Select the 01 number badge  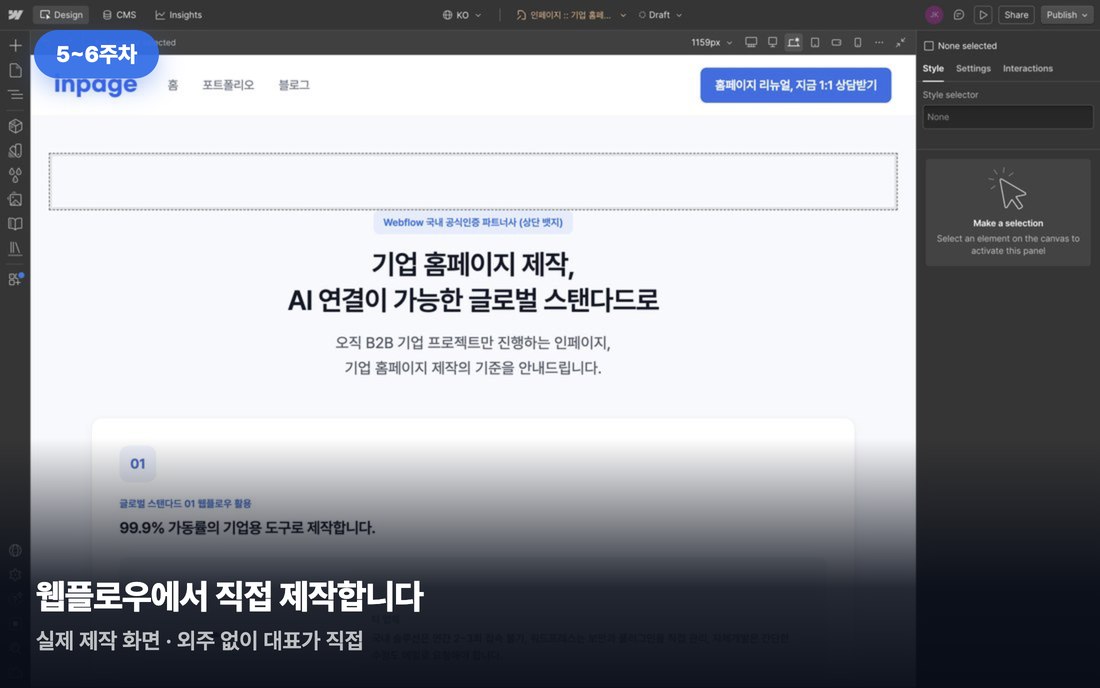pyautogui.click(x=138, y=464)
